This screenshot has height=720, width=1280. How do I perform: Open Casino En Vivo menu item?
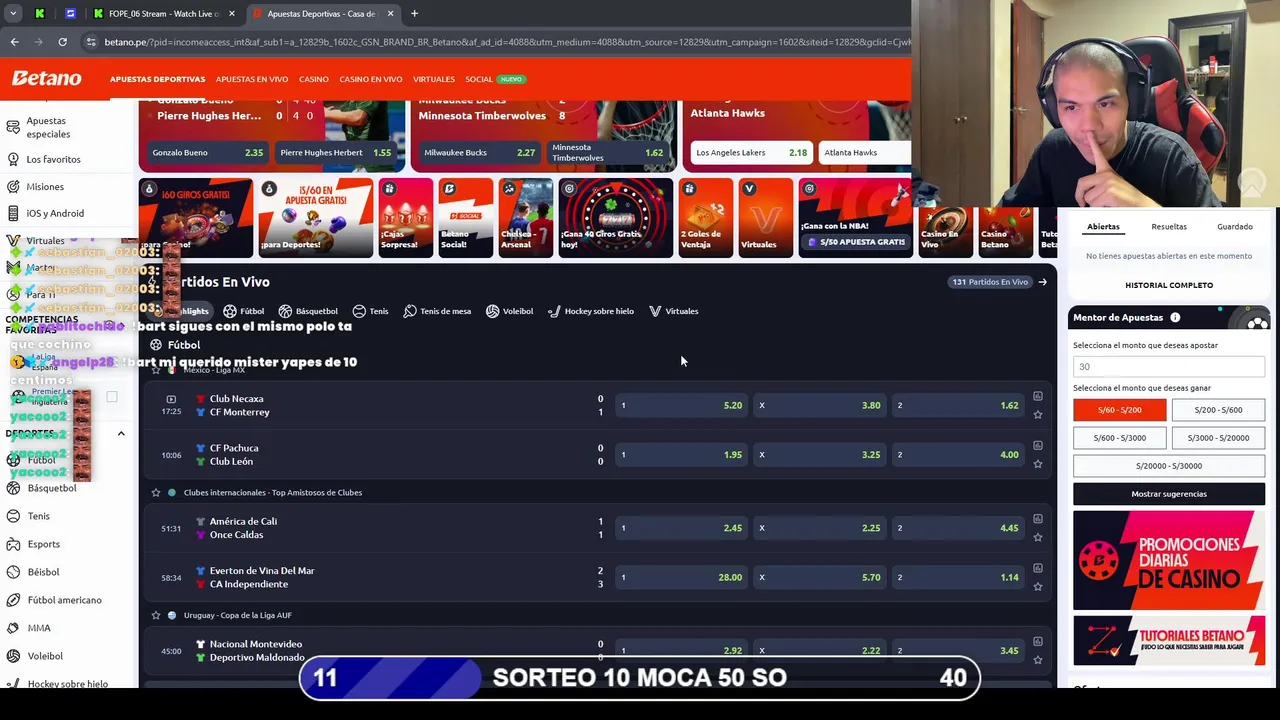[371, 79]
